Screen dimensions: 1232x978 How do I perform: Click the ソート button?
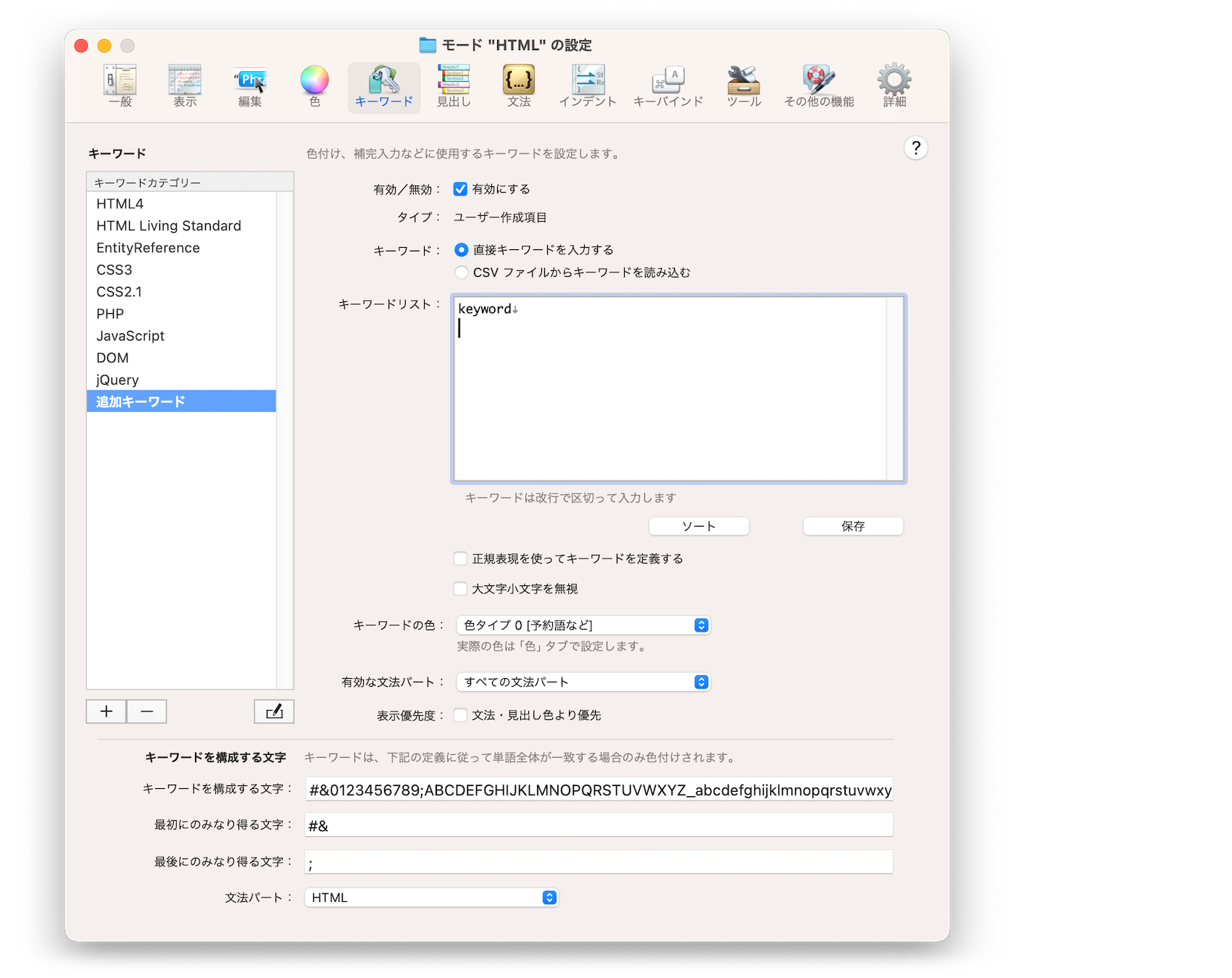(x=699, y=526)
